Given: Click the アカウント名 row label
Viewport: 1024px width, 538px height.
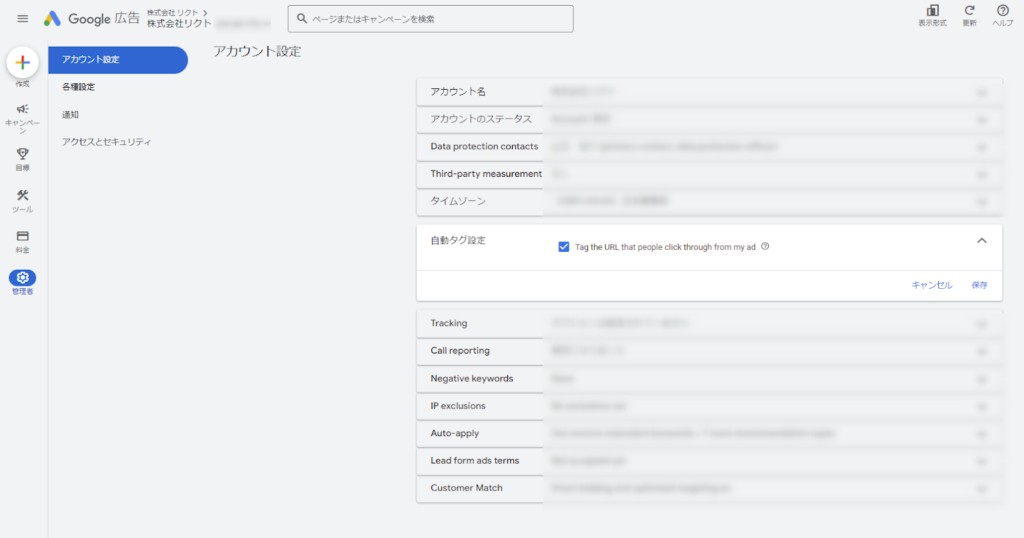Looking at the screenshot, I should click(x=458, y=91).
